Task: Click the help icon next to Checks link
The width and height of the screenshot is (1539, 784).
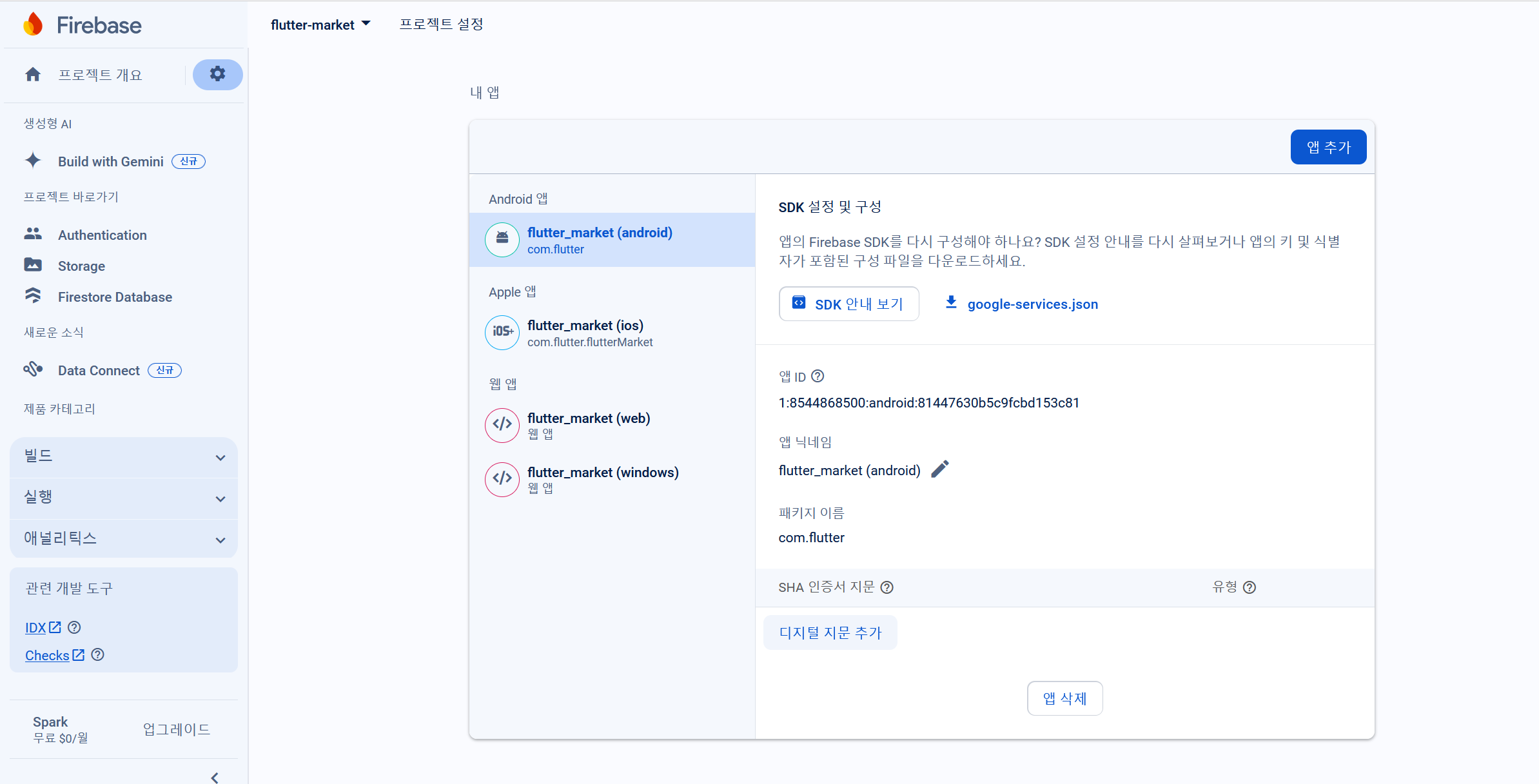Action: point(98,655)
